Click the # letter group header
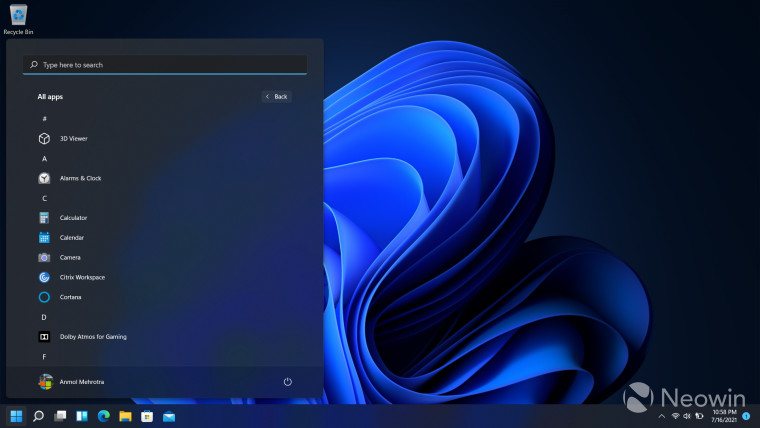 coord(44,119)
